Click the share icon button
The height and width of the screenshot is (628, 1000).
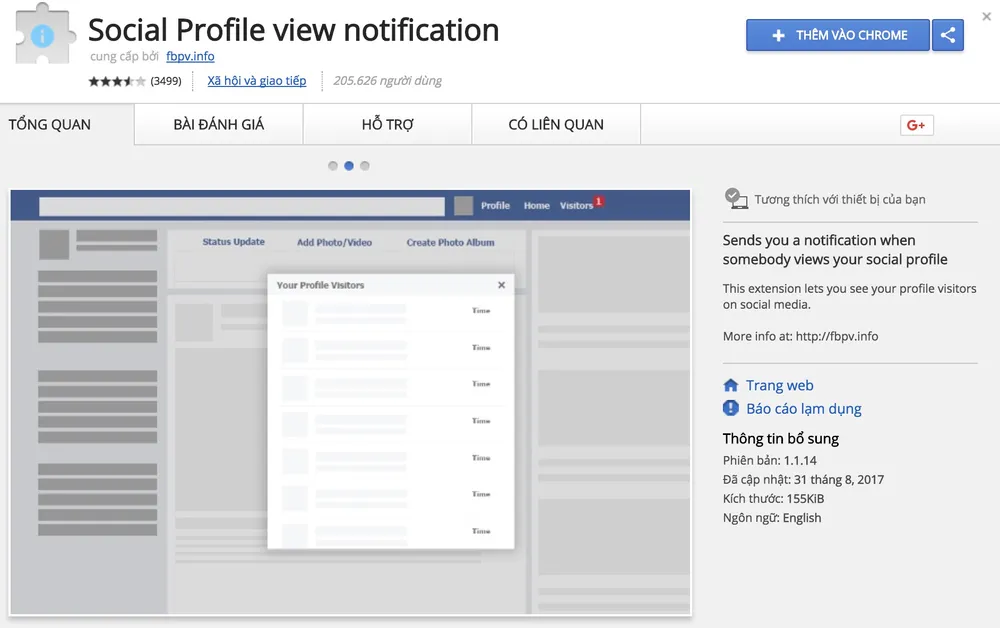pos(948,35)
